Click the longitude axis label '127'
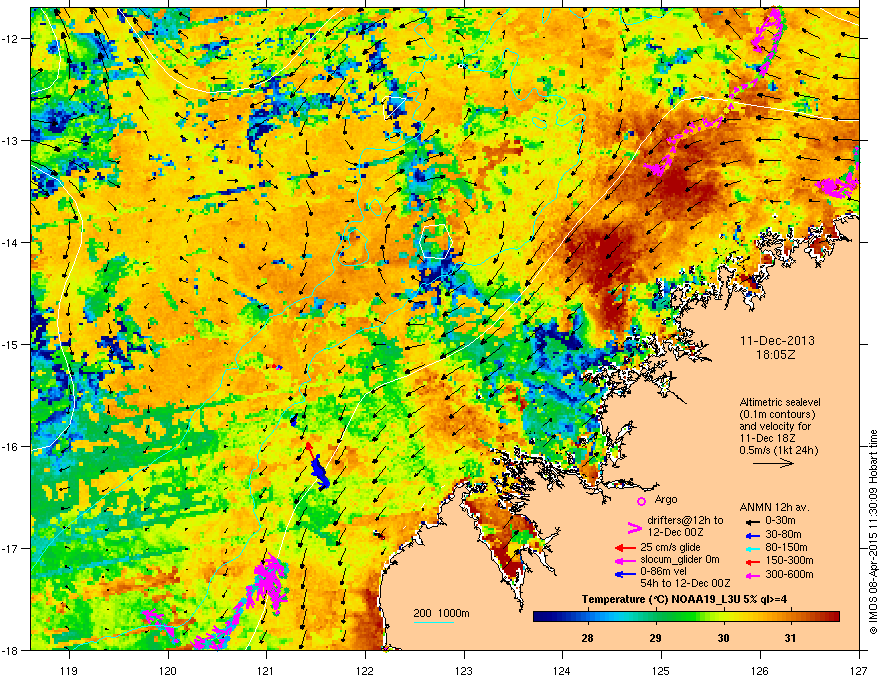Screen dimensions: 880x680 (x=859, y=670)
